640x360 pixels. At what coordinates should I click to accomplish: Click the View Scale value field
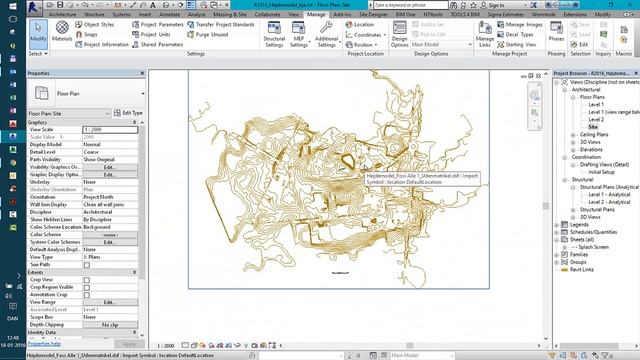pyautogui.click(x=110, y=130)
